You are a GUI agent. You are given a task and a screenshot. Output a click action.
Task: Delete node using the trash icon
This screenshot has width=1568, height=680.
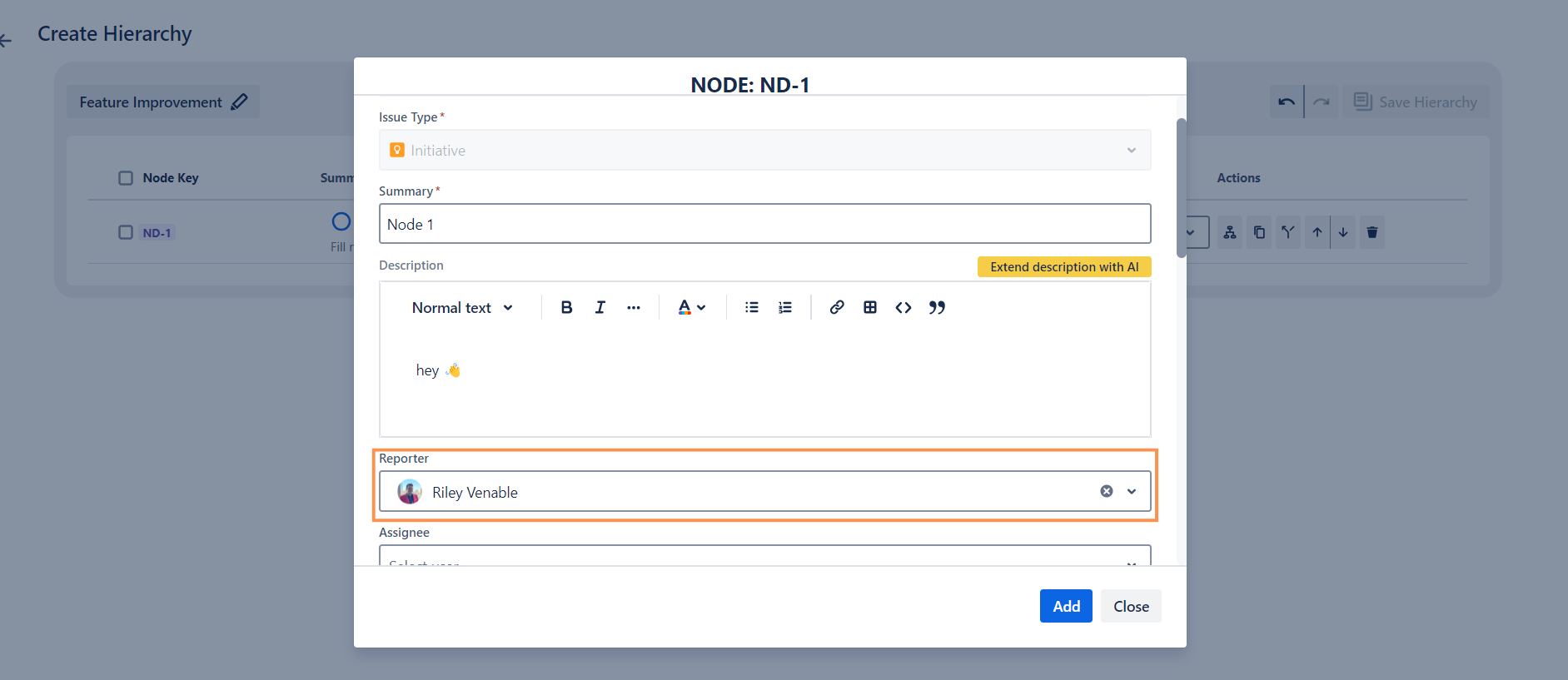pyautogui.click(x=1372, y=232)
